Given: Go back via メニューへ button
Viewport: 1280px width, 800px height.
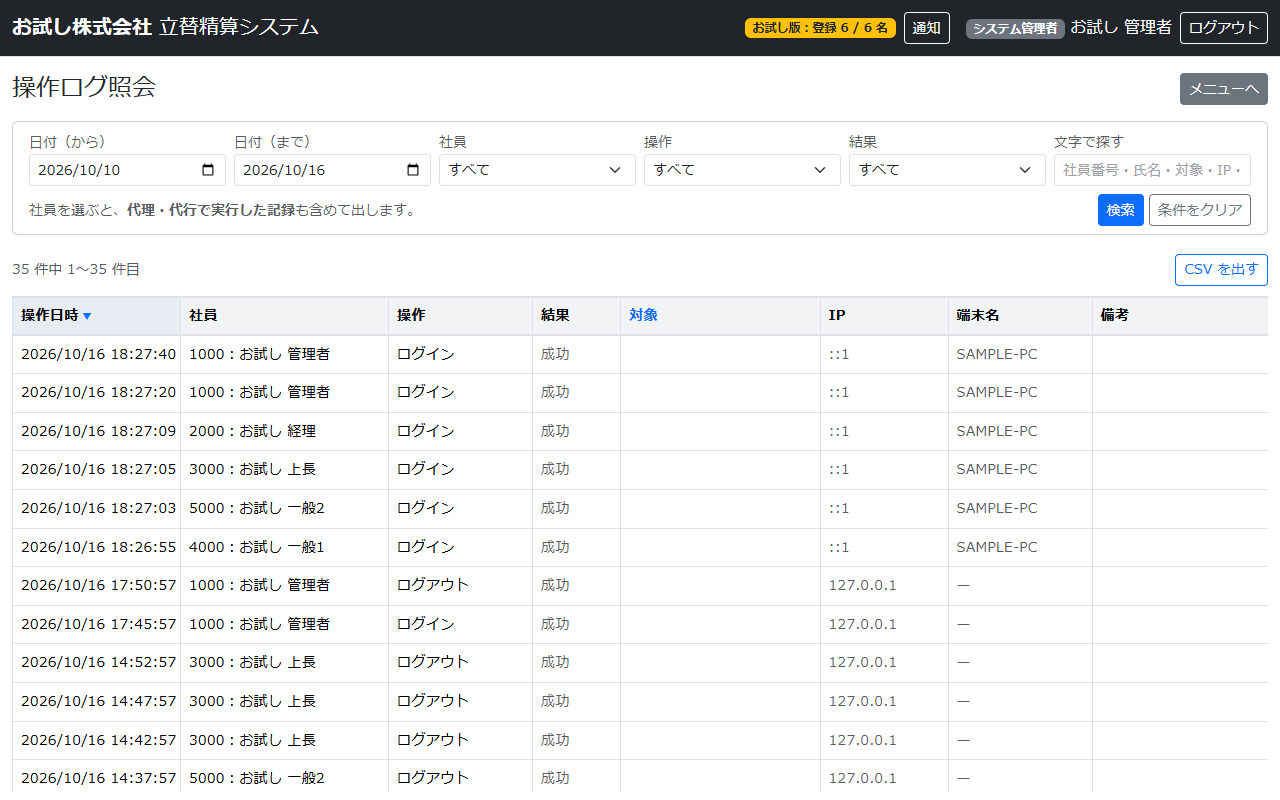Looking at the screenshot, I should coord(1224,89).
